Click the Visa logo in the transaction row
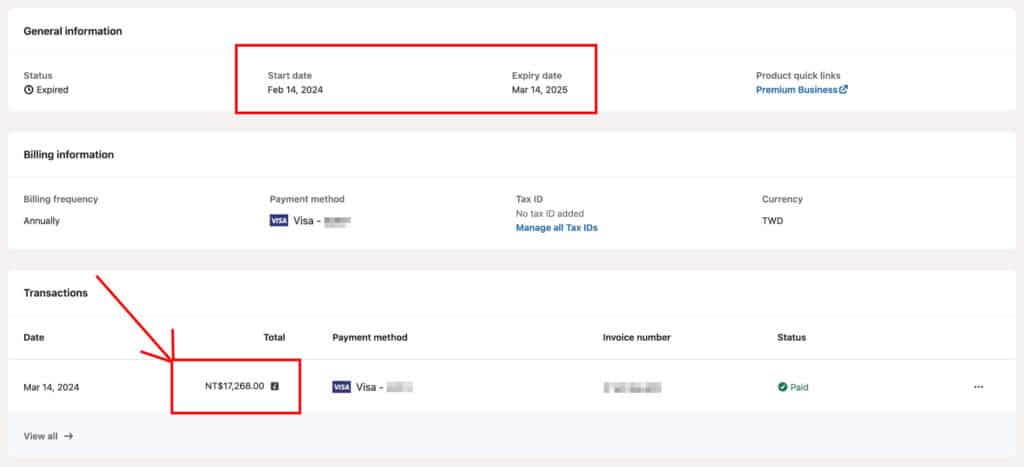This screenshot has height=467, width=1024. (342, 387)
